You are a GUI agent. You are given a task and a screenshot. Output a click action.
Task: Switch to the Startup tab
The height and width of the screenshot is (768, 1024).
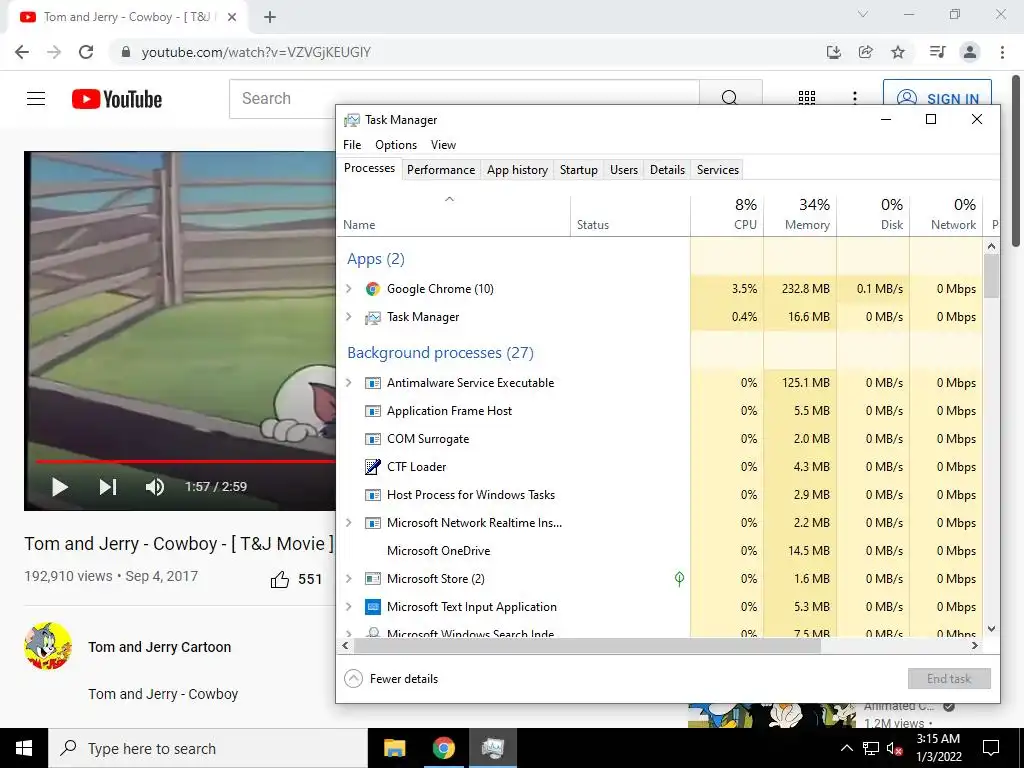[579, 170]
